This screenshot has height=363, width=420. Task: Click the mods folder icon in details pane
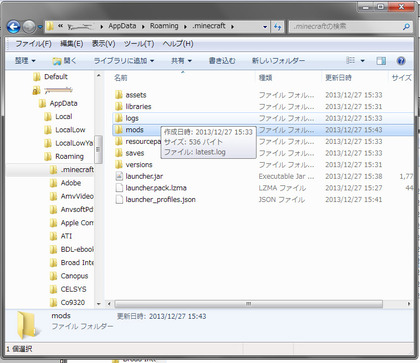click(x=28, y=325)
